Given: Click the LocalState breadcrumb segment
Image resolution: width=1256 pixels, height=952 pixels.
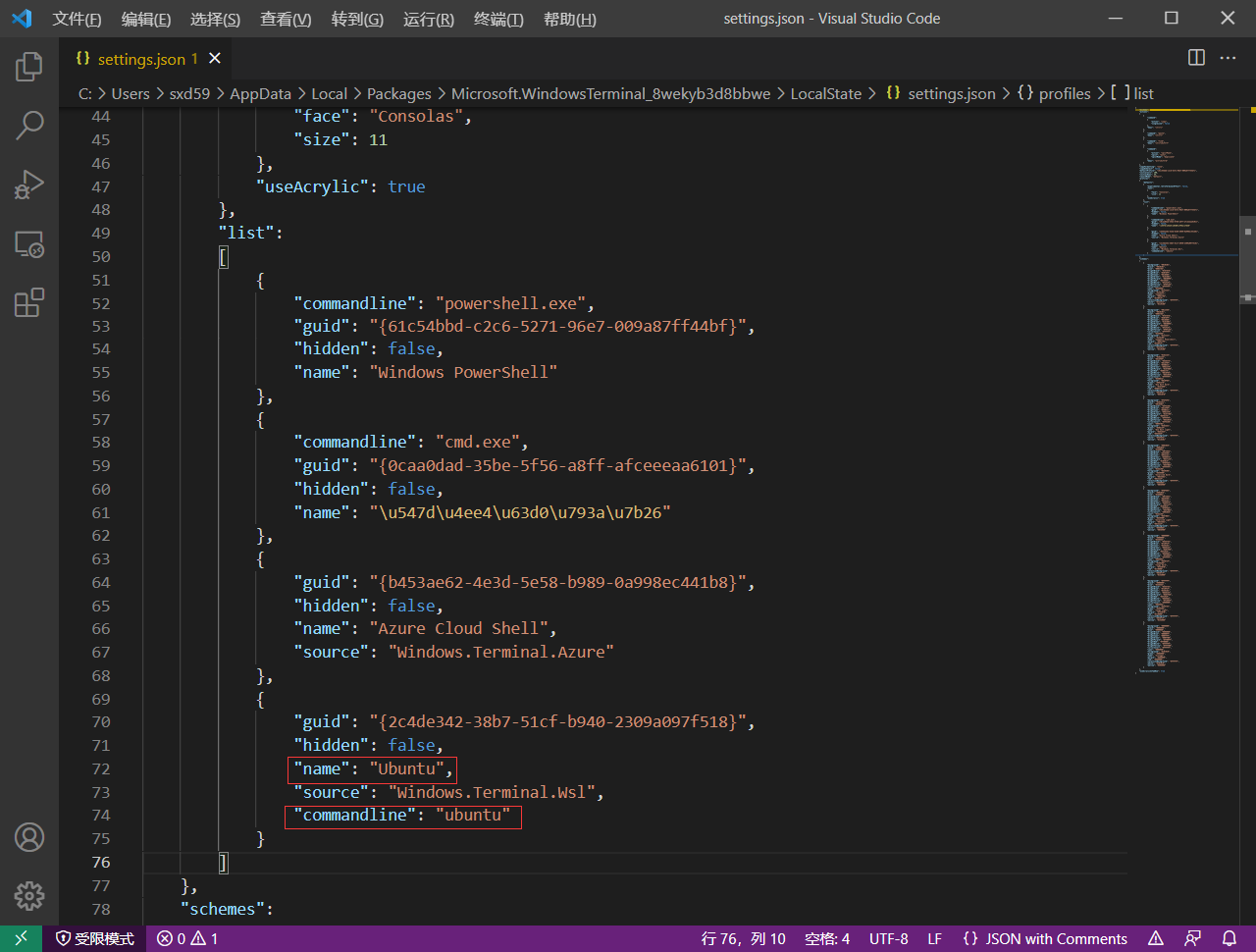Looking at the screenshot, I should (x=826, y=93).
